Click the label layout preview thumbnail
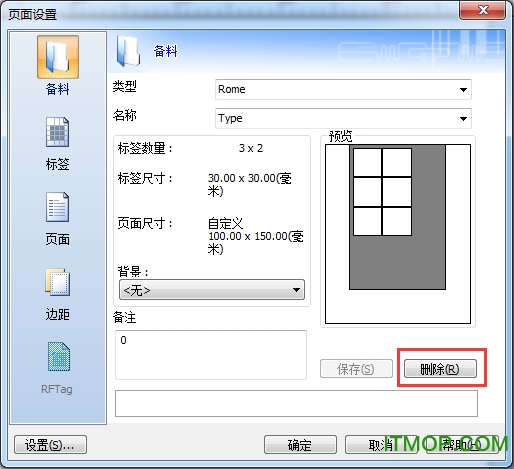Screen dimensions: 514x469 pyautogui.click(x=398, y=234)
